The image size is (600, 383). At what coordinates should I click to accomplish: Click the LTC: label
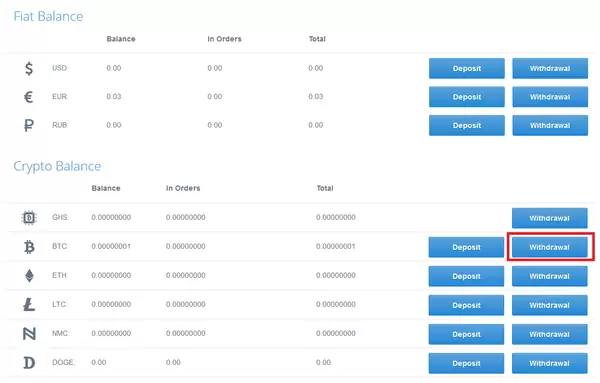pyautogui.click(x=60, y=305)
